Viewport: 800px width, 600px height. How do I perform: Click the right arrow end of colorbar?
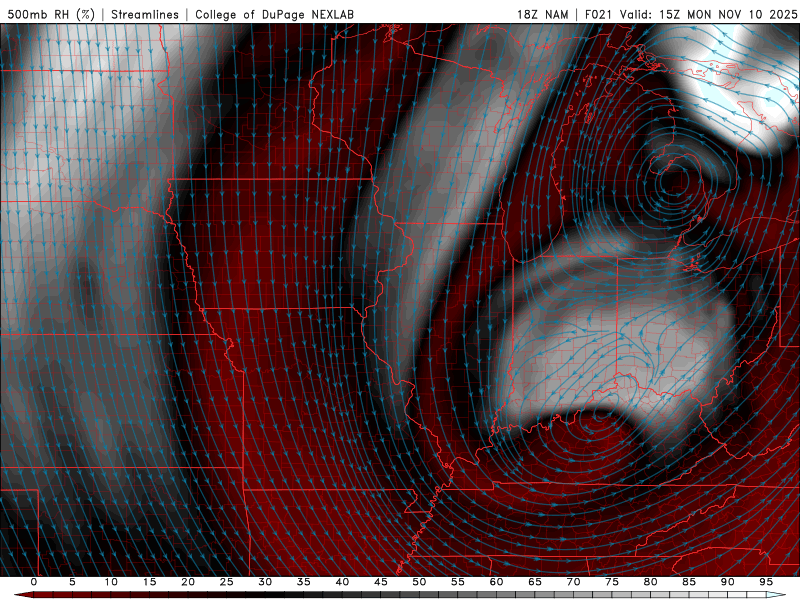click(777, 595)
